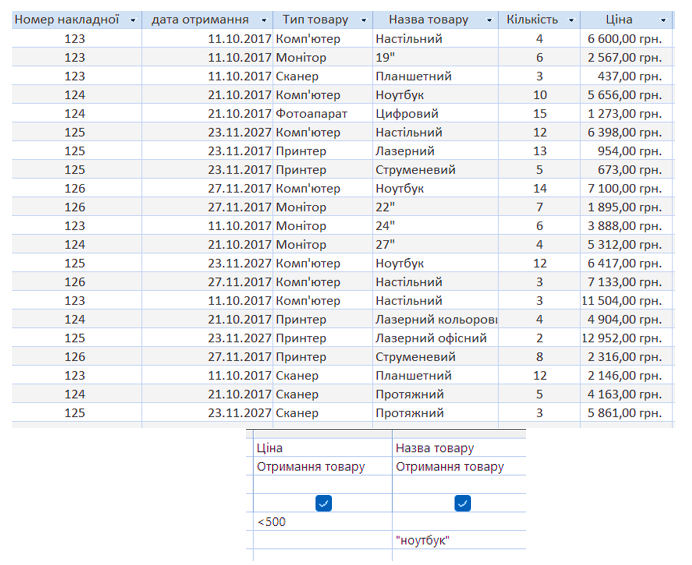Screen dimensions: 692x565
Task: Click the Ціна column dropdown arrow
Action: tap(664, 20)
